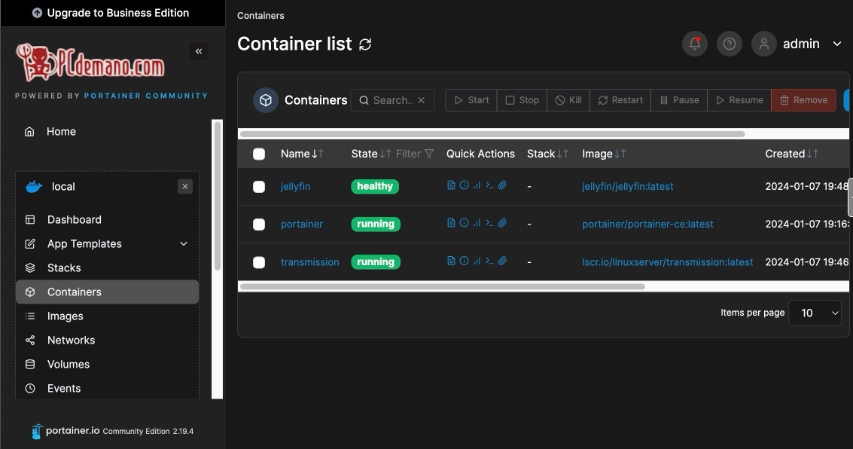Viewport: 853px width, 449px height.
Task: Click the Pause button
Action: [679, 100]
